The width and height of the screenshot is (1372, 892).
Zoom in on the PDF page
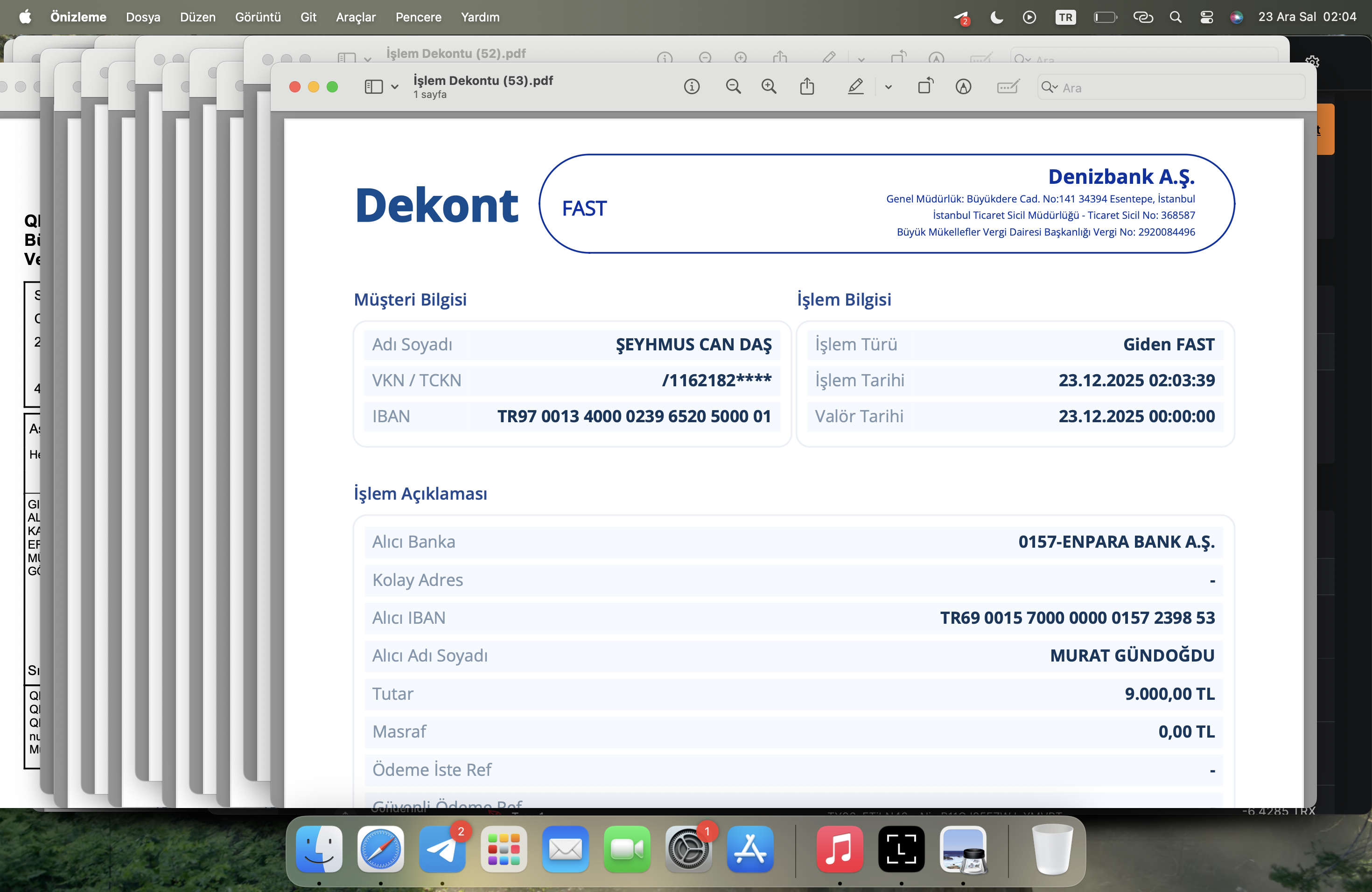coord(769,87)
